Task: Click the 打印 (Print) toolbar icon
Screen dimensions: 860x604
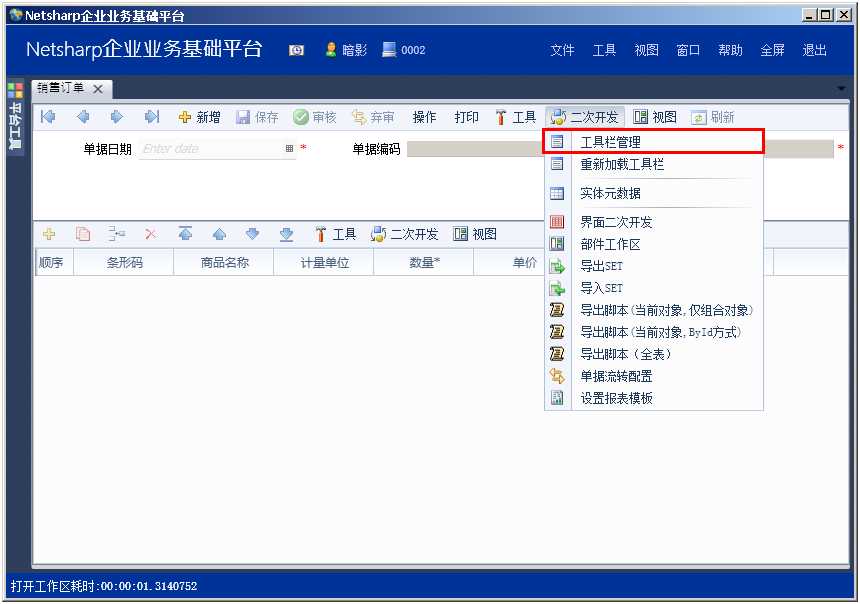Action: (465, 116)
